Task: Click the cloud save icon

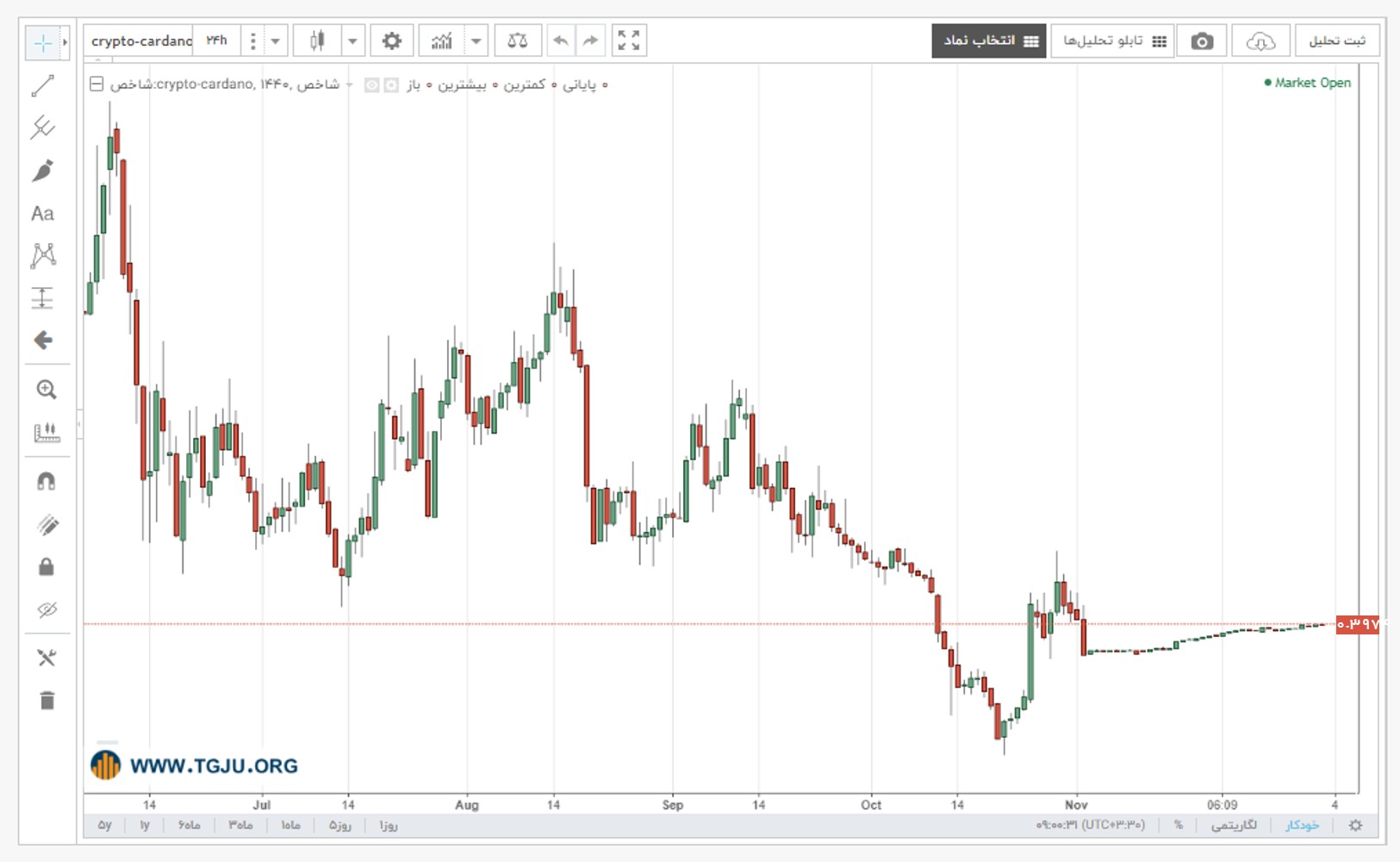Action: tap(1260, 41)
